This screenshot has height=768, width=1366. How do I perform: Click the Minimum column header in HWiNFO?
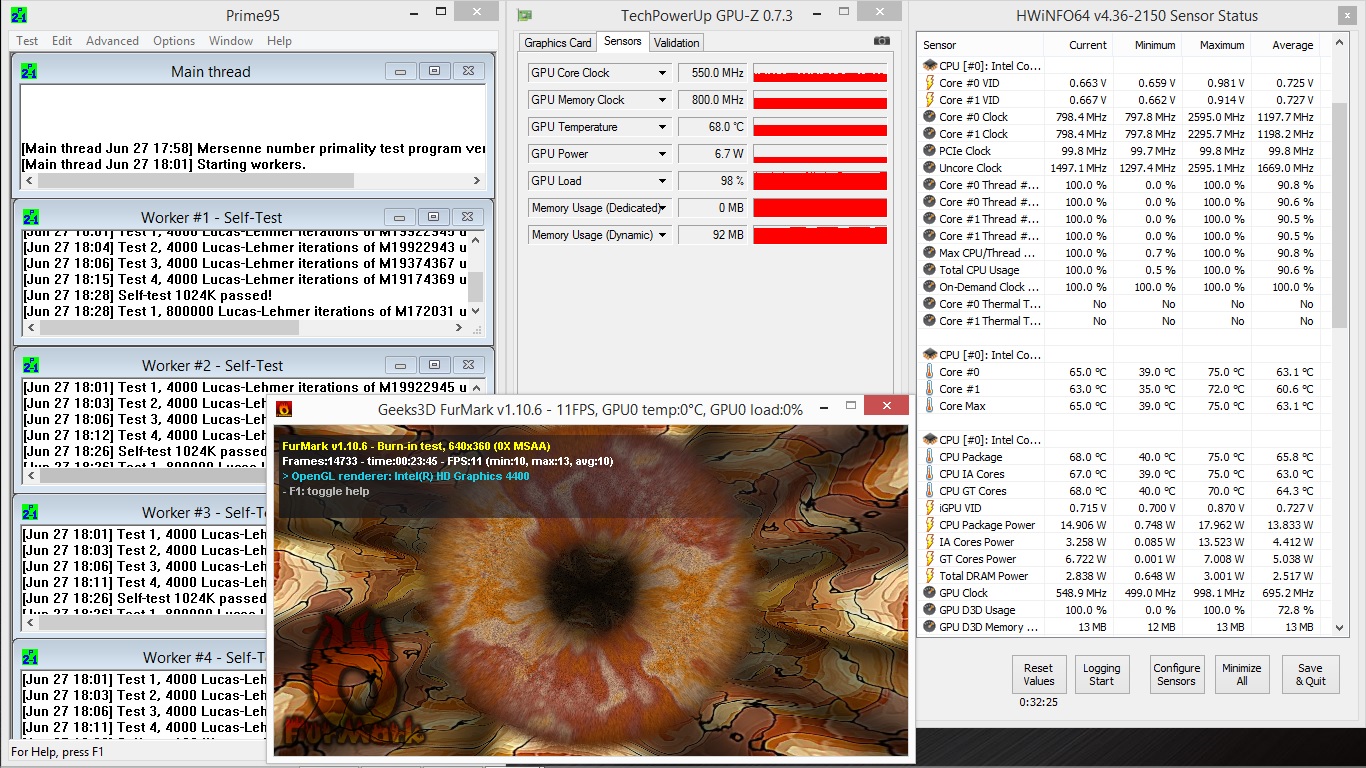[x=1146, y=45]
